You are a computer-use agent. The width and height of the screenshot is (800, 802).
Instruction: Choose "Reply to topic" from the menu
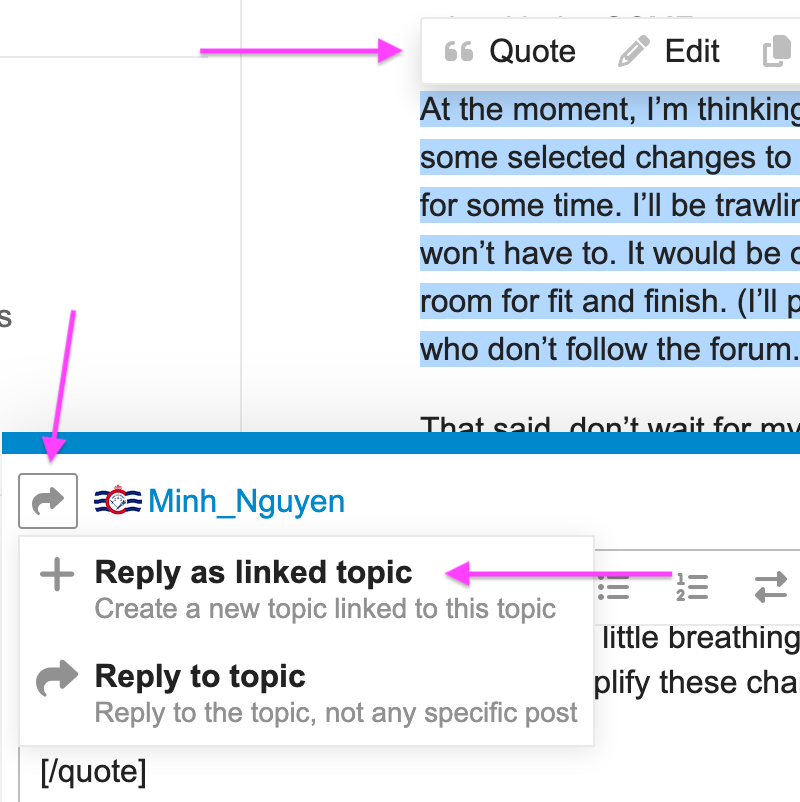tap(200, 677)
